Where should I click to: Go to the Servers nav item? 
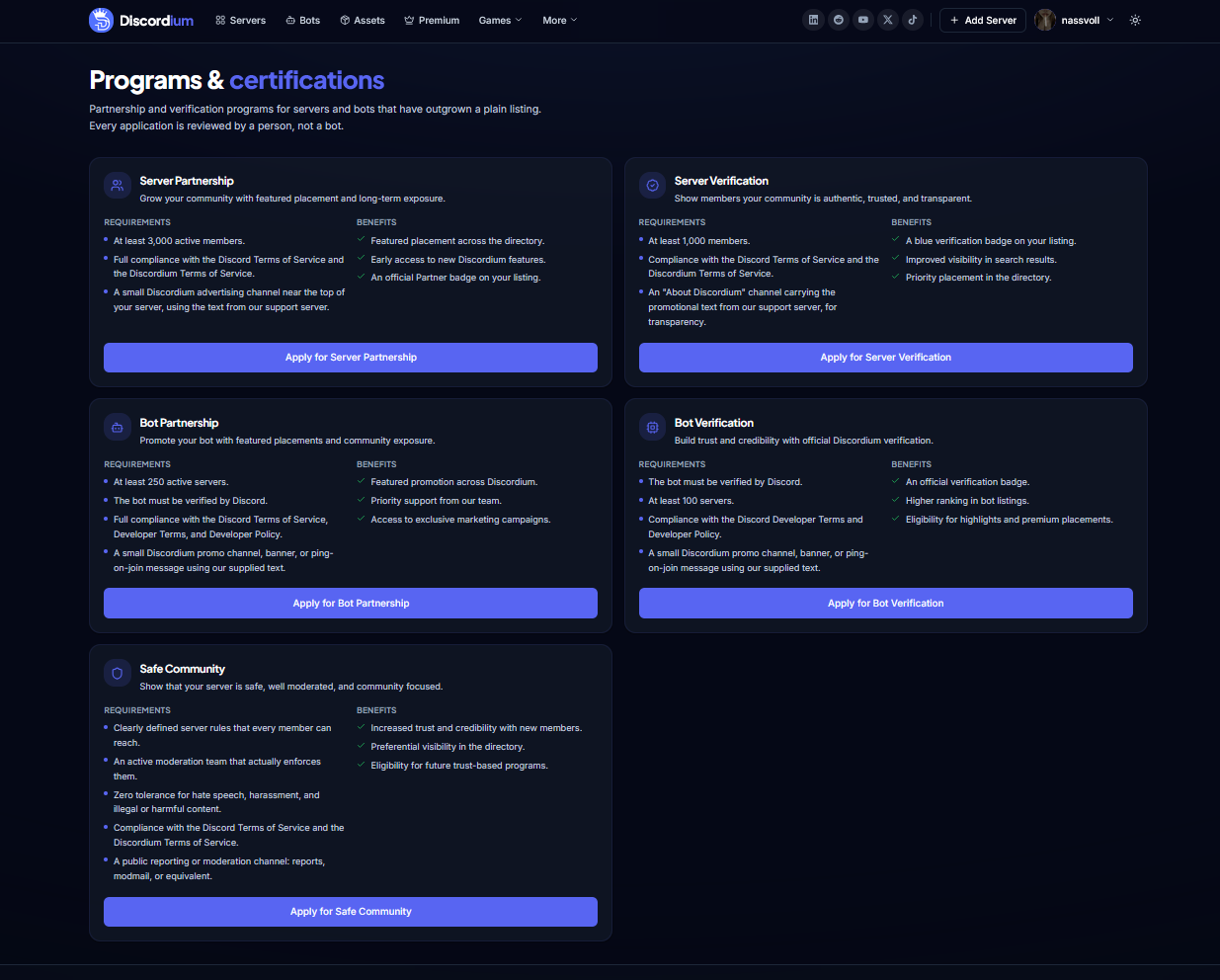(241, 20)
